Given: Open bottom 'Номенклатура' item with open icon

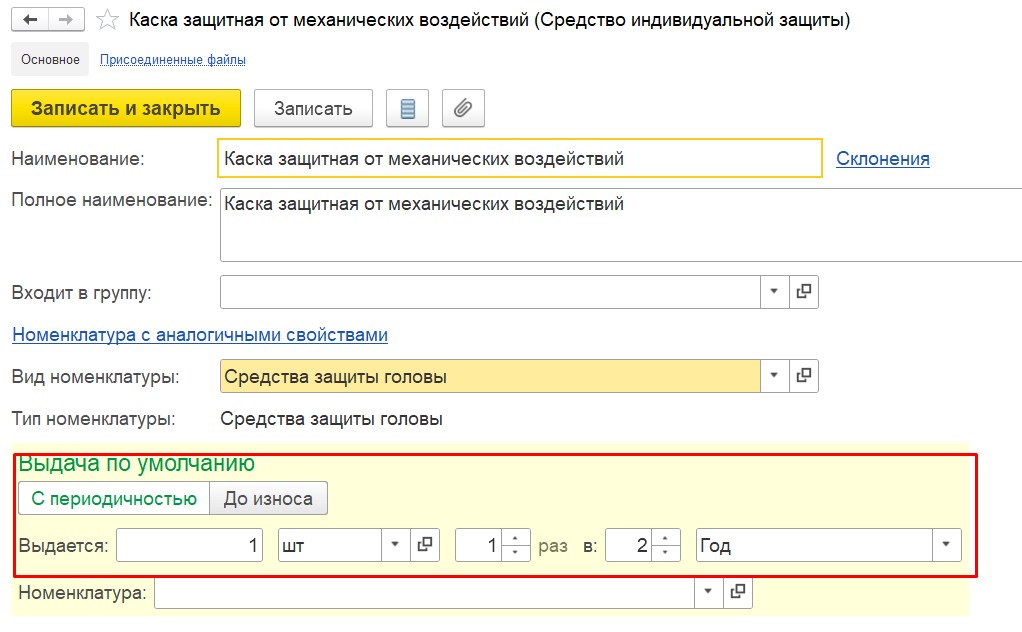Looking at the screenshot, I should [738, 592].
